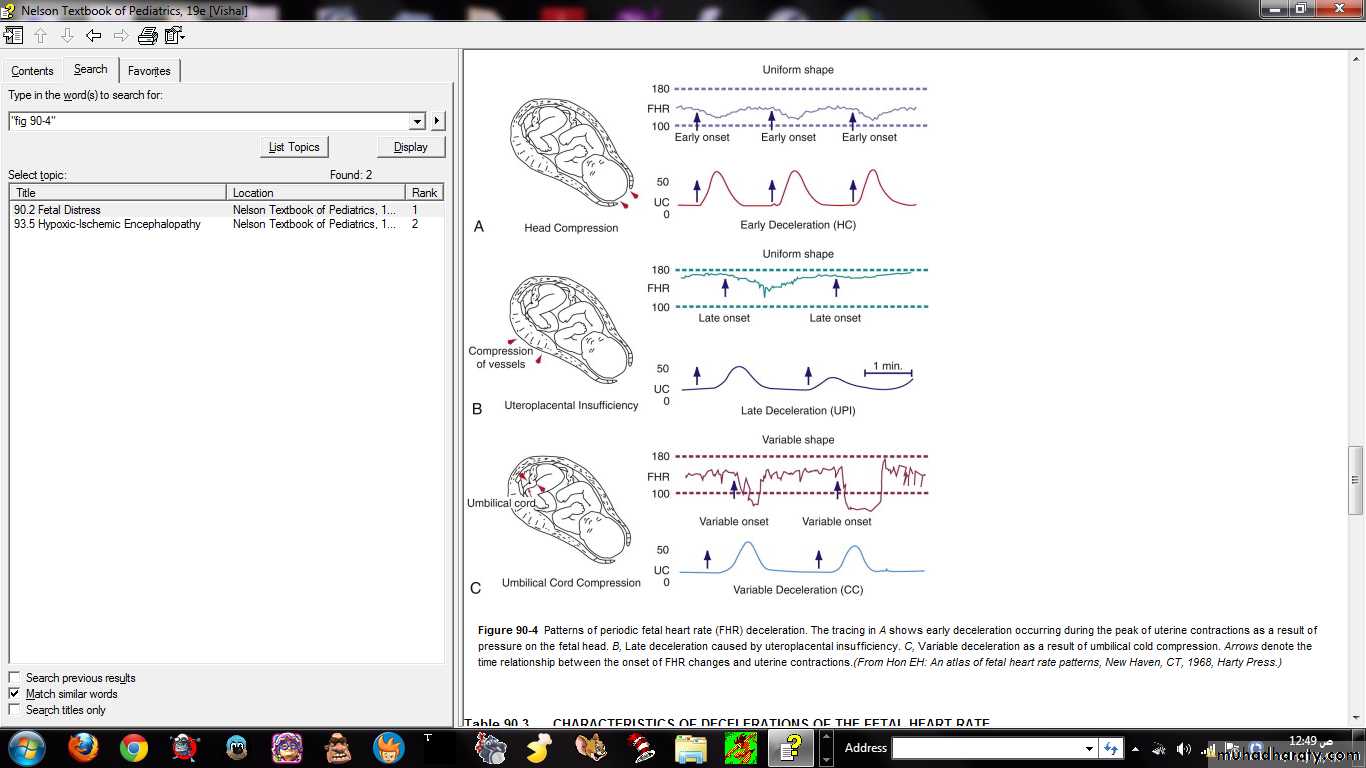Click the Print icon in toolbar
The image size is (1366, 768).
click(x=147, y=36)
